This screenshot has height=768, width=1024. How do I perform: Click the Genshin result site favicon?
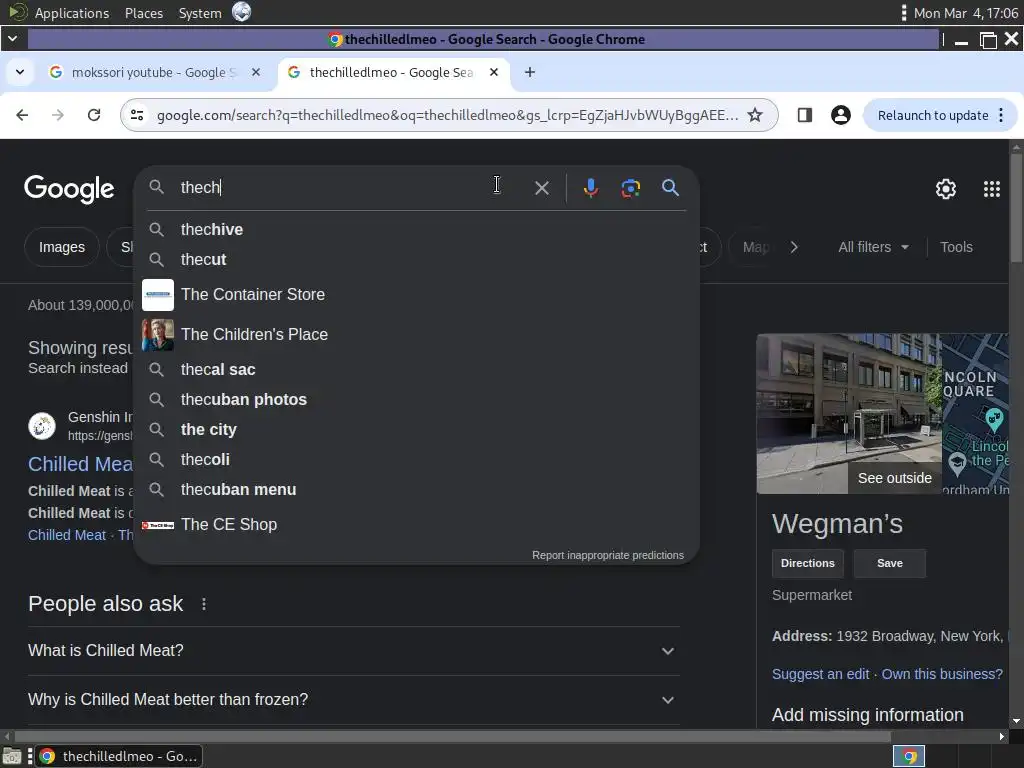pos(42,426)
